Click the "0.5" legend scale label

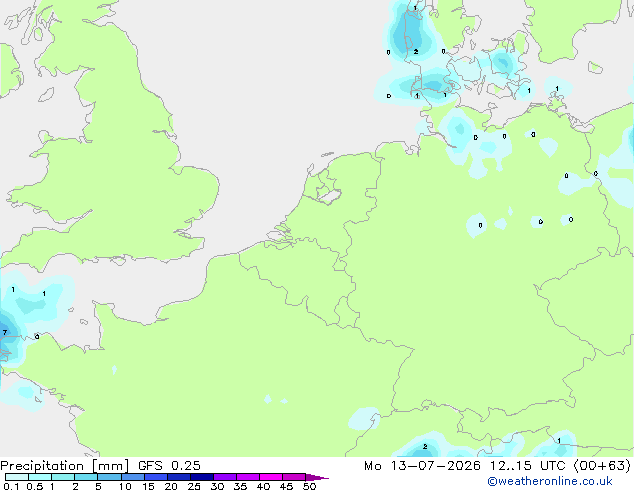pyautogui.click(x=35, y=486)
